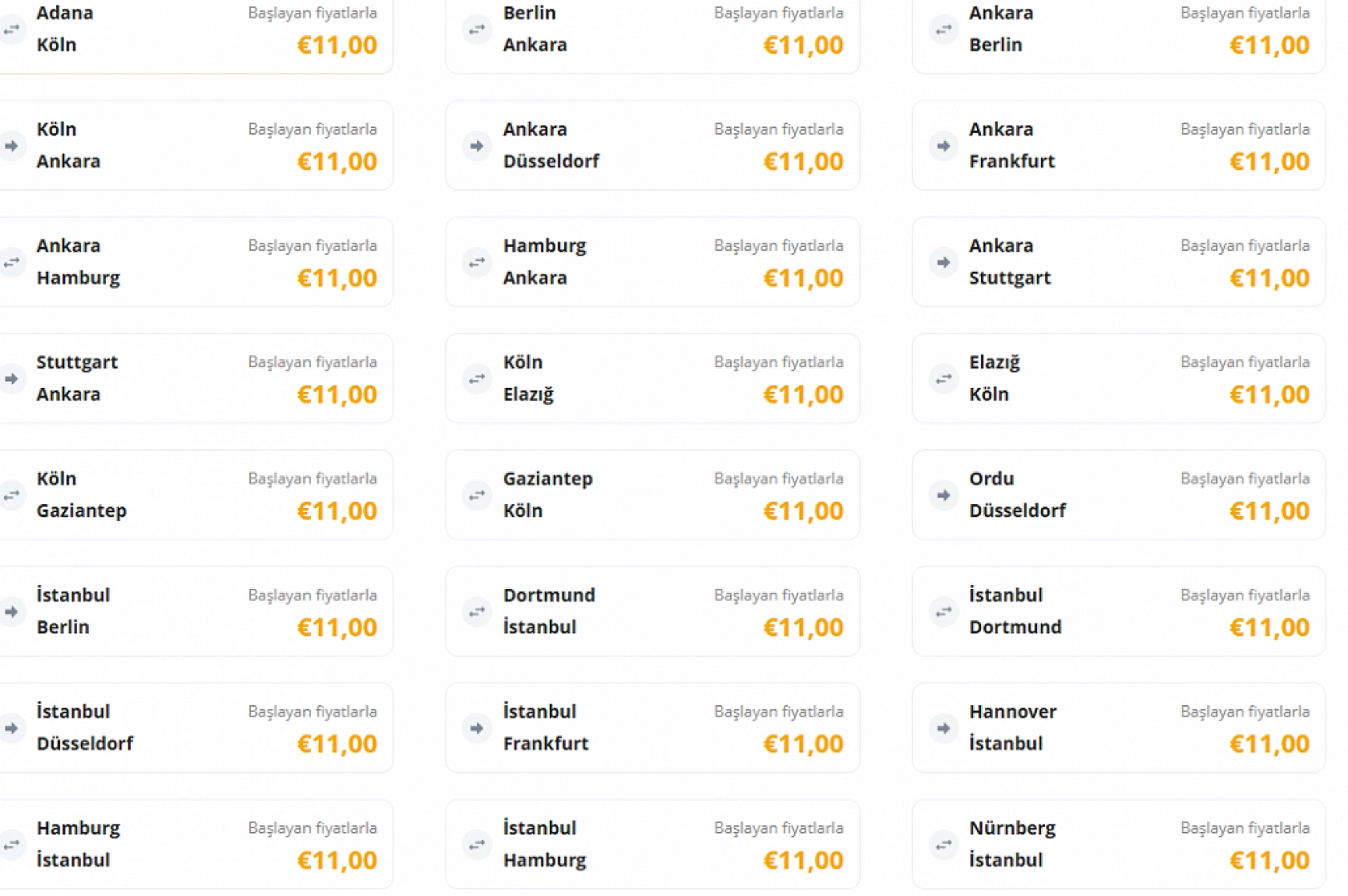Click the one-way arrow icon for İstanbul–Frankfurt

(477, 728)
